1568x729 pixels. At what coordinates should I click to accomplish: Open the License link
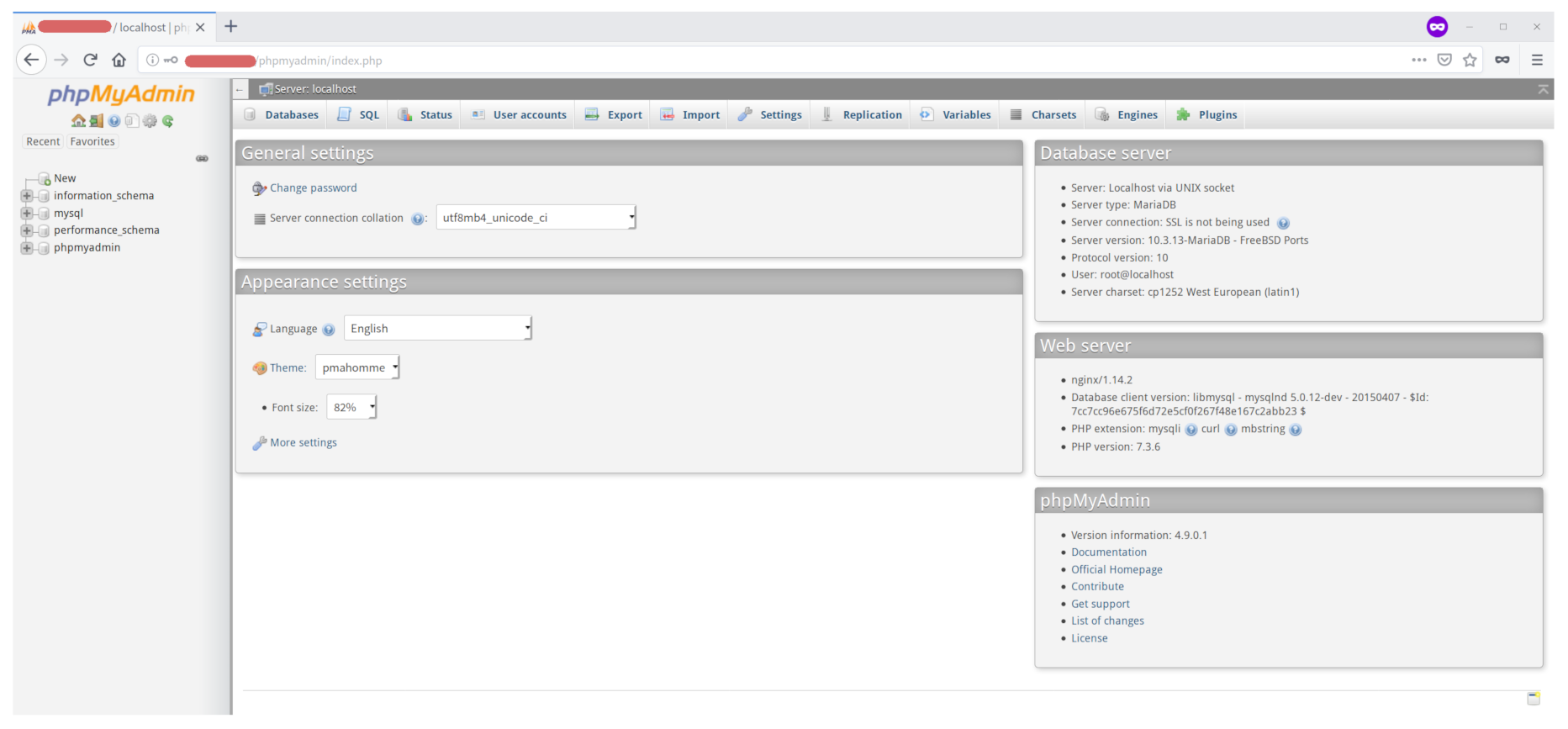pyautogui.click(x=1090, y=639)
